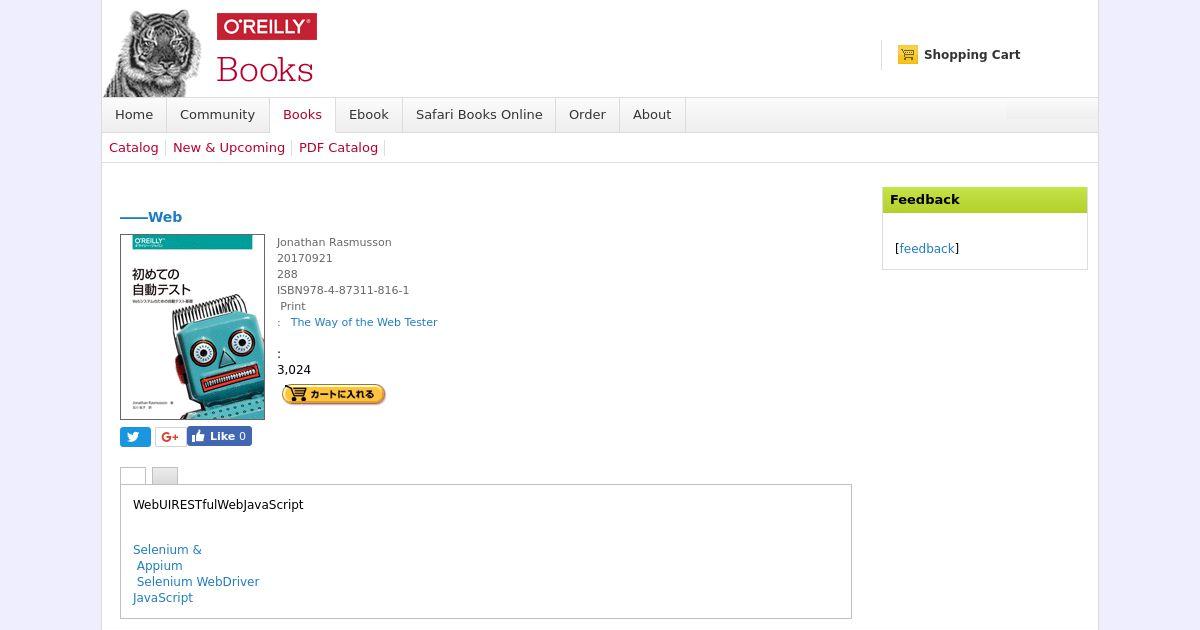Viewport: 1200px width, 630px height.
Task: Open New & Upcoming link
Action: pos(229,148)
